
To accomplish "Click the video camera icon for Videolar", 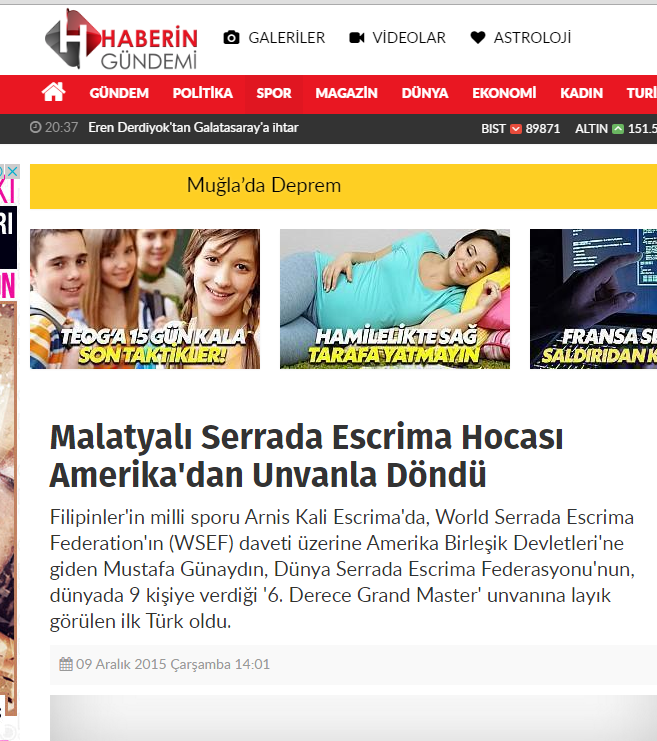I will tap(357, 38).
